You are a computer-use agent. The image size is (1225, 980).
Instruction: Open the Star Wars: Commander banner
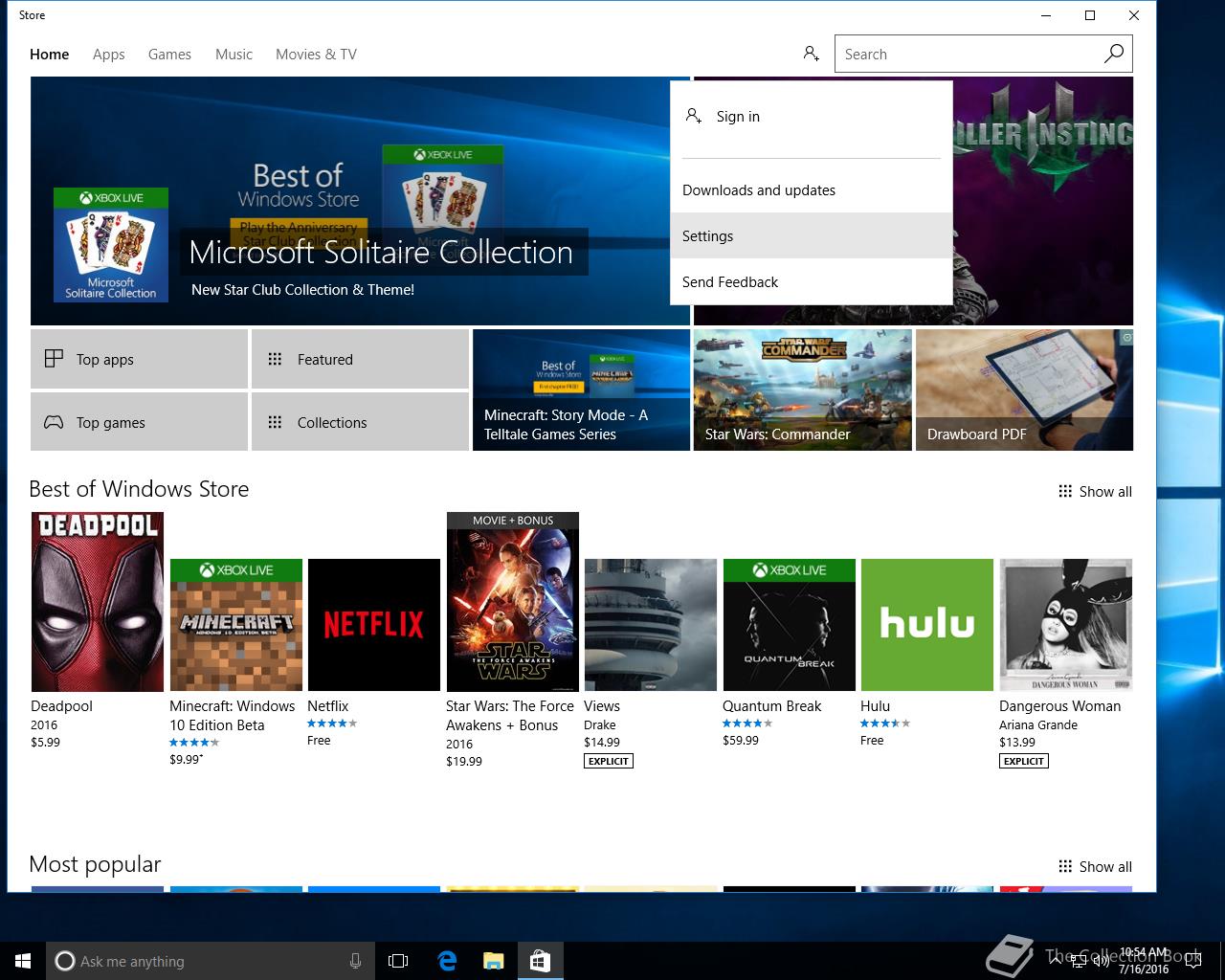(802, 390)
